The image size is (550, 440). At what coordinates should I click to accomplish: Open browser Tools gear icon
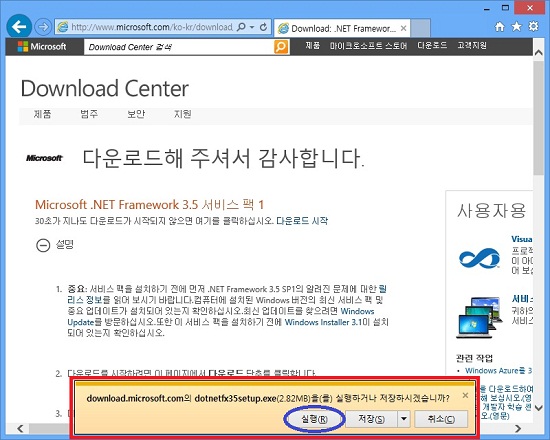click(534, 26)
